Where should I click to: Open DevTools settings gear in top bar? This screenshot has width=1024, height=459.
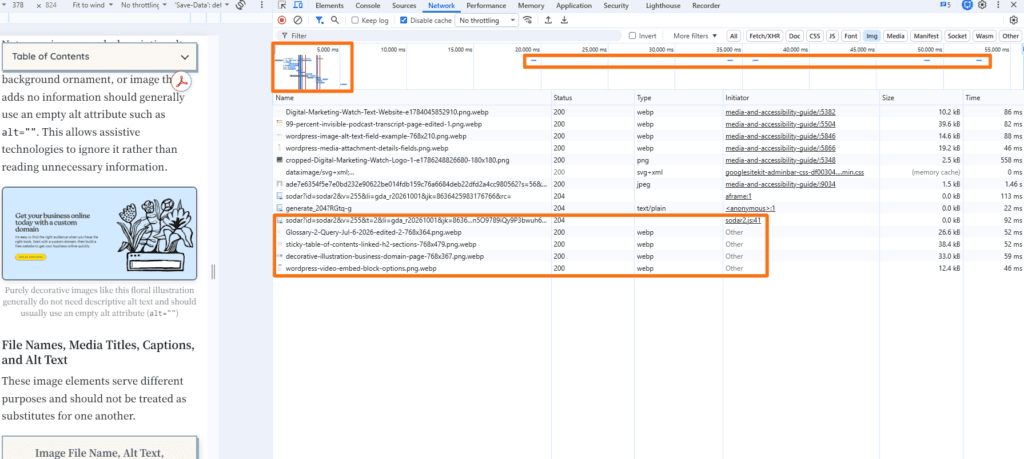pos(982,5)
